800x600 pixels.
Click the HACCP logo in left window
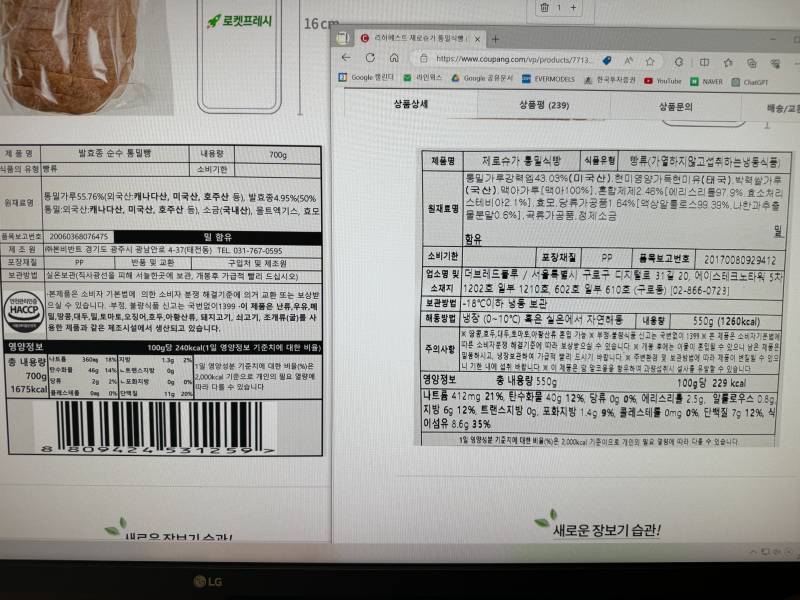[23, 311]
